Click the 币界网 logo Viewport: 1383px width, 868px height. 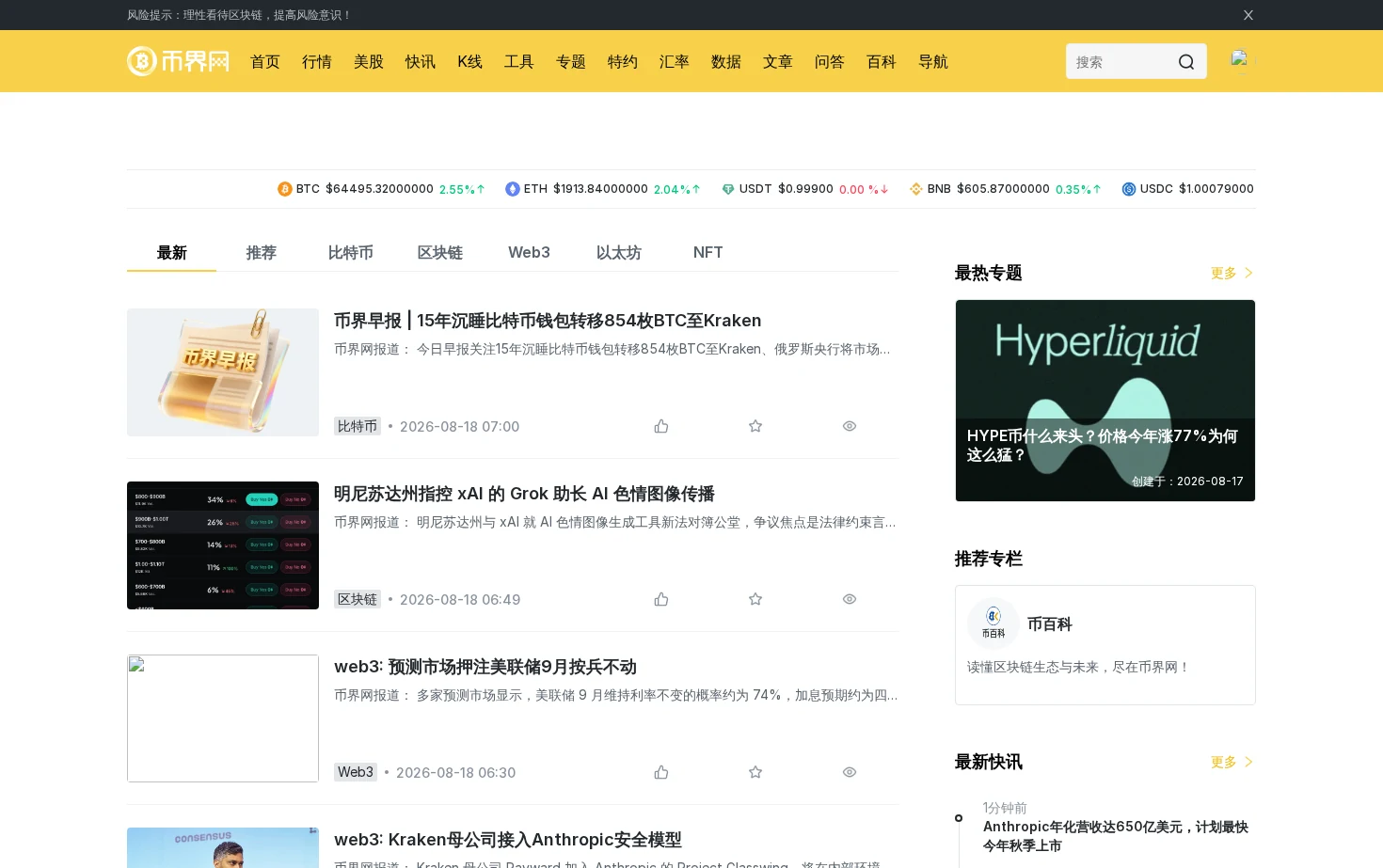[178, 61]
